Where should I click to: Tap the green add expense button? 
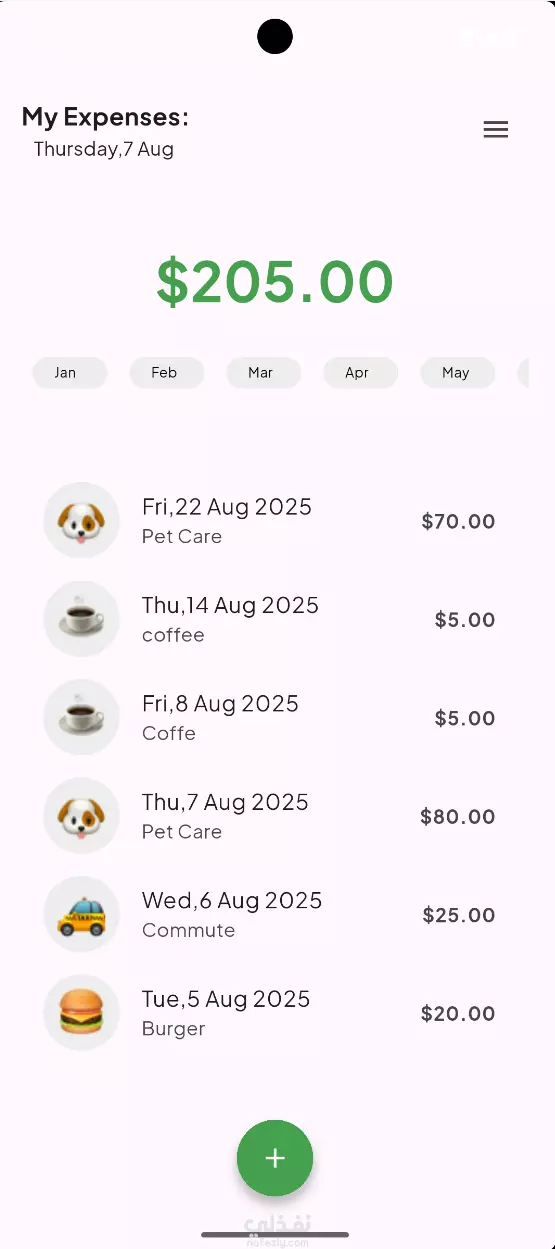tap(275, 1158)
